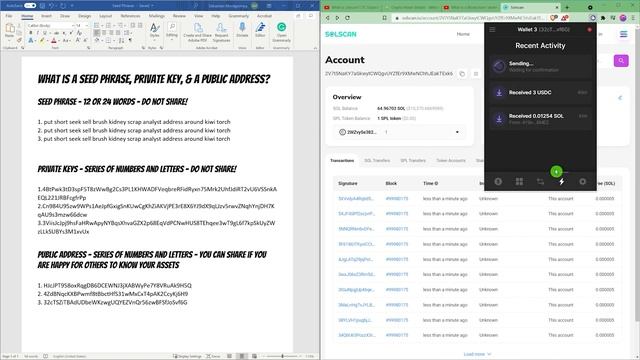The image size is (640, 360).
Task: Click the Undo icon in Word title bar
Action: tap(52, 6)
